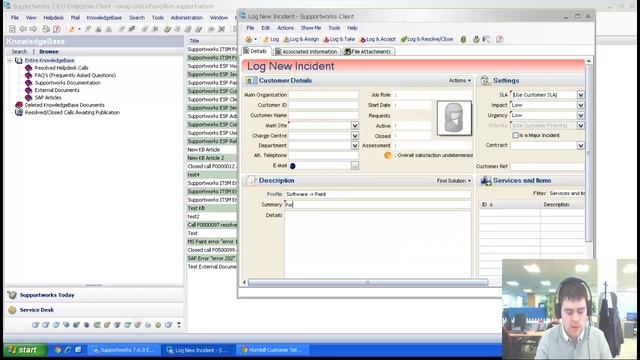640x360 pixels.
Task: Click into the Customer ID field
Action: pos(323,105)
